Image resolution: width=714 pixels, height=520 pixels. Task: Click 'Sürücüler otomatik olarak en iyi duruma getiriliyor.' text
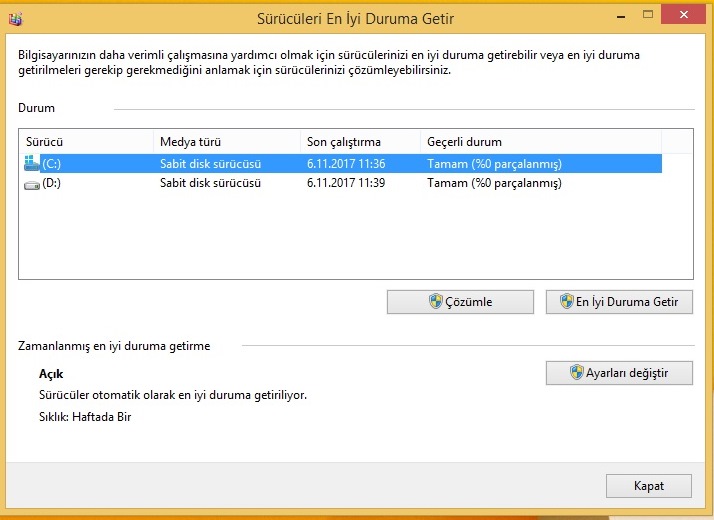[173, 395]
